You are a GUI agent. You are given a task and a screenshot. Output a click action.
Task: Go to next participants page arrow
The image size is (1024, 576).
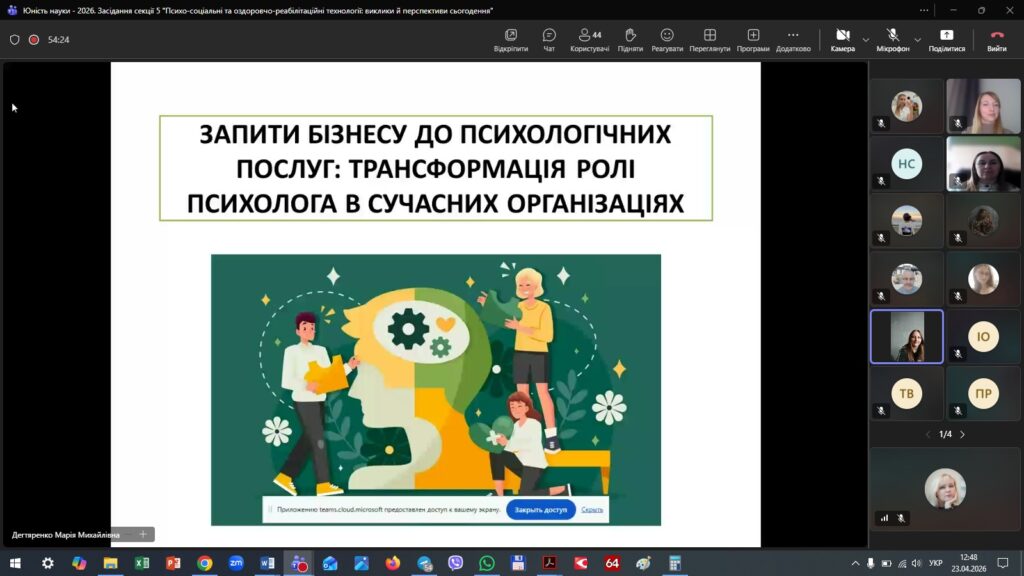(x=963, y=434)
